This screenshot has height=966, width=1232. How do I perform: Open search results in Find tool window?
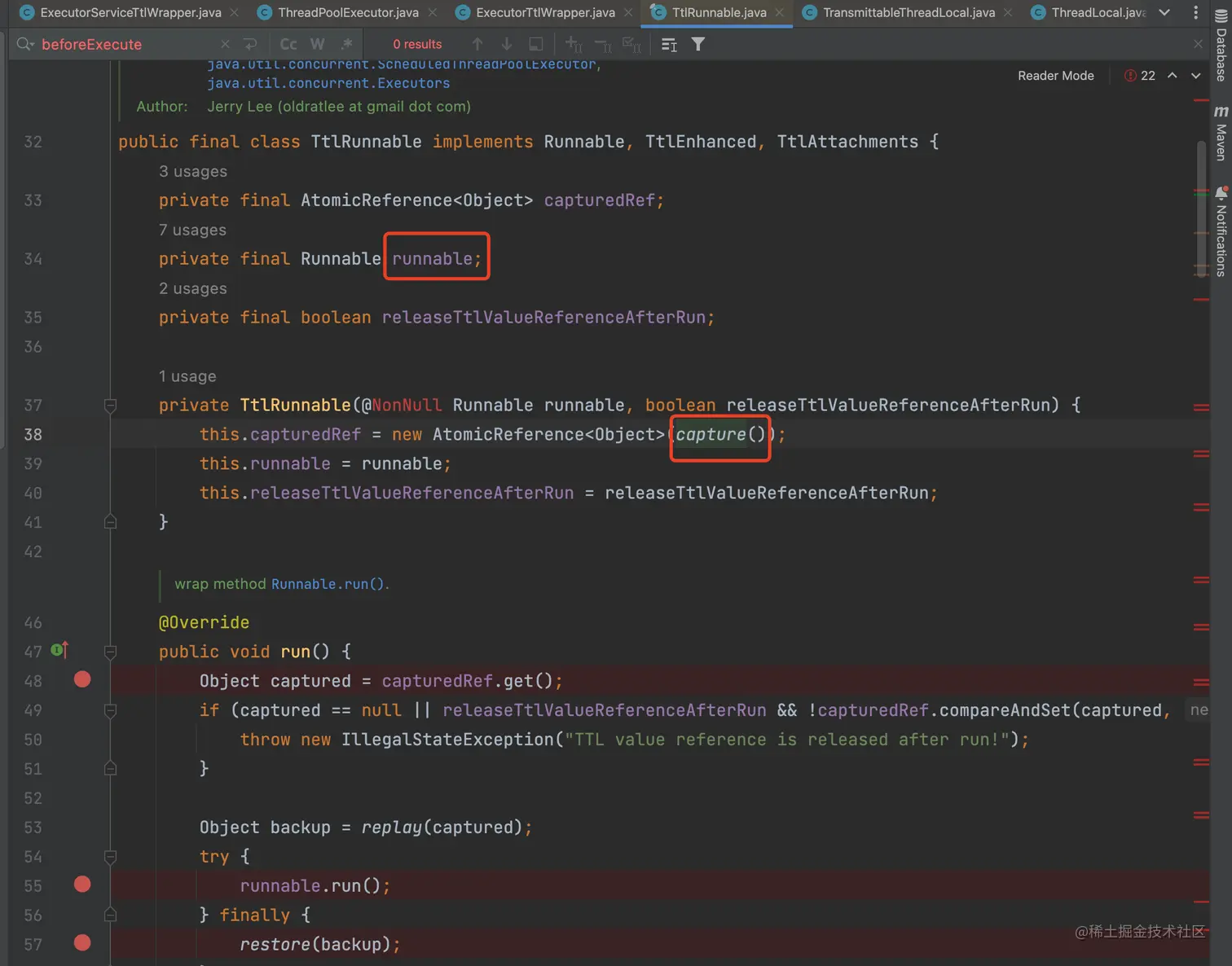tap(669, 44)
